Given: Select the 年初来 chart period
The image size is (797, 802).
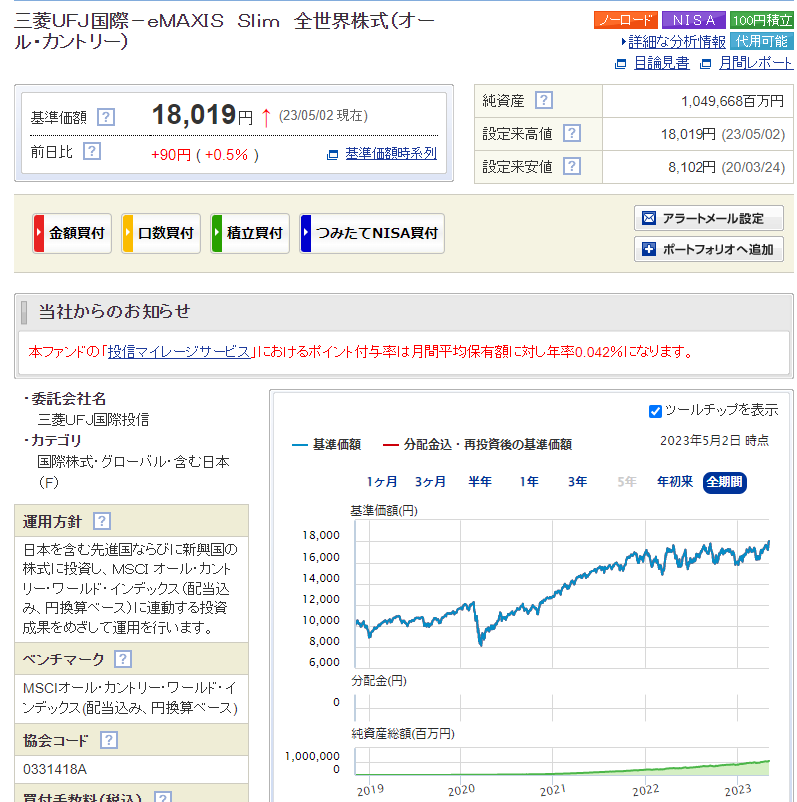Looking at the screenshot, I should pyautogui.click(x=675, y=482).
